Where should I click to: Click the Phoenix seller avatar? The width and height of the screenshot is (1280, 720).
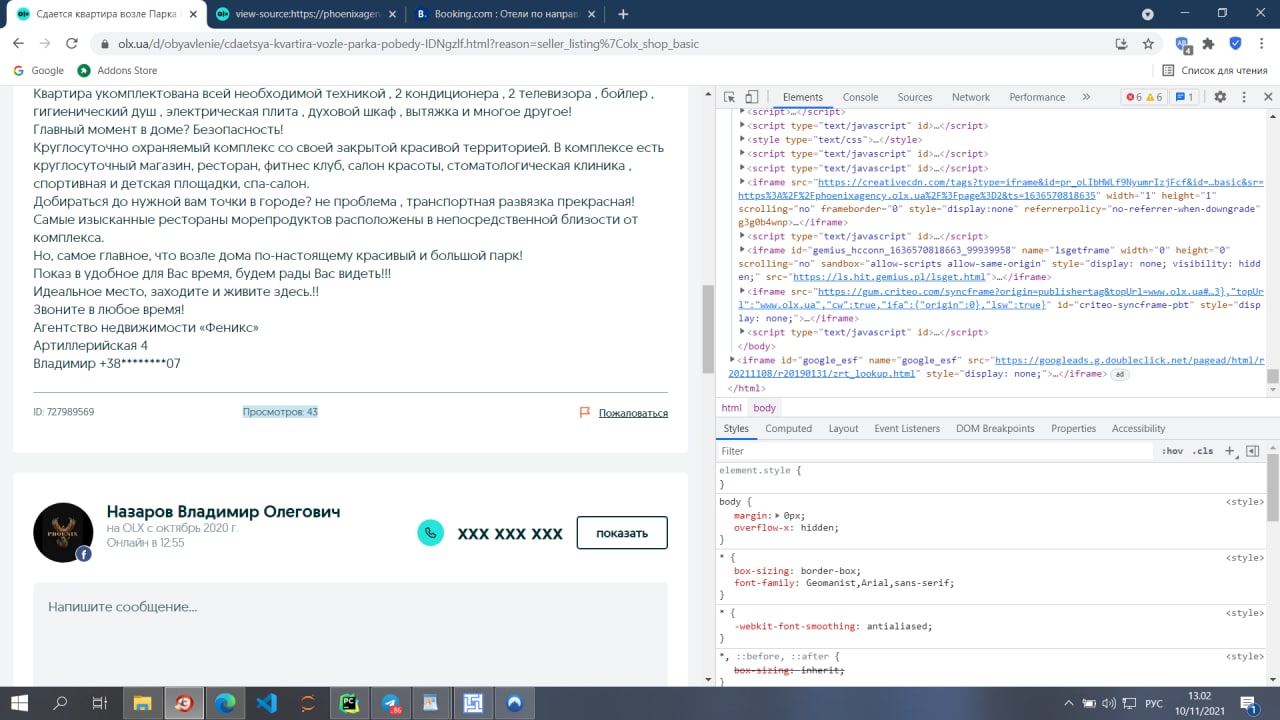pyautogui.click(x=63, y=532)
